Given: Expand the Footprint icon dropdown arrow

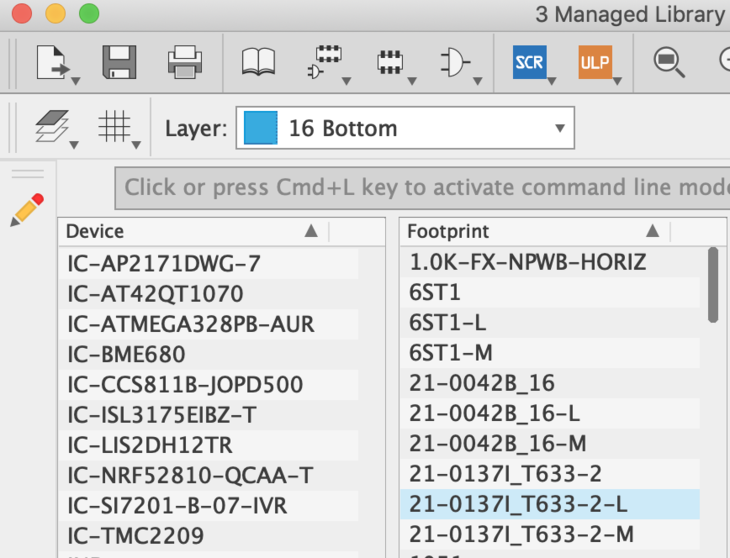Looking at the screenshot, I should pyautogui.click(x=412, y=81).
